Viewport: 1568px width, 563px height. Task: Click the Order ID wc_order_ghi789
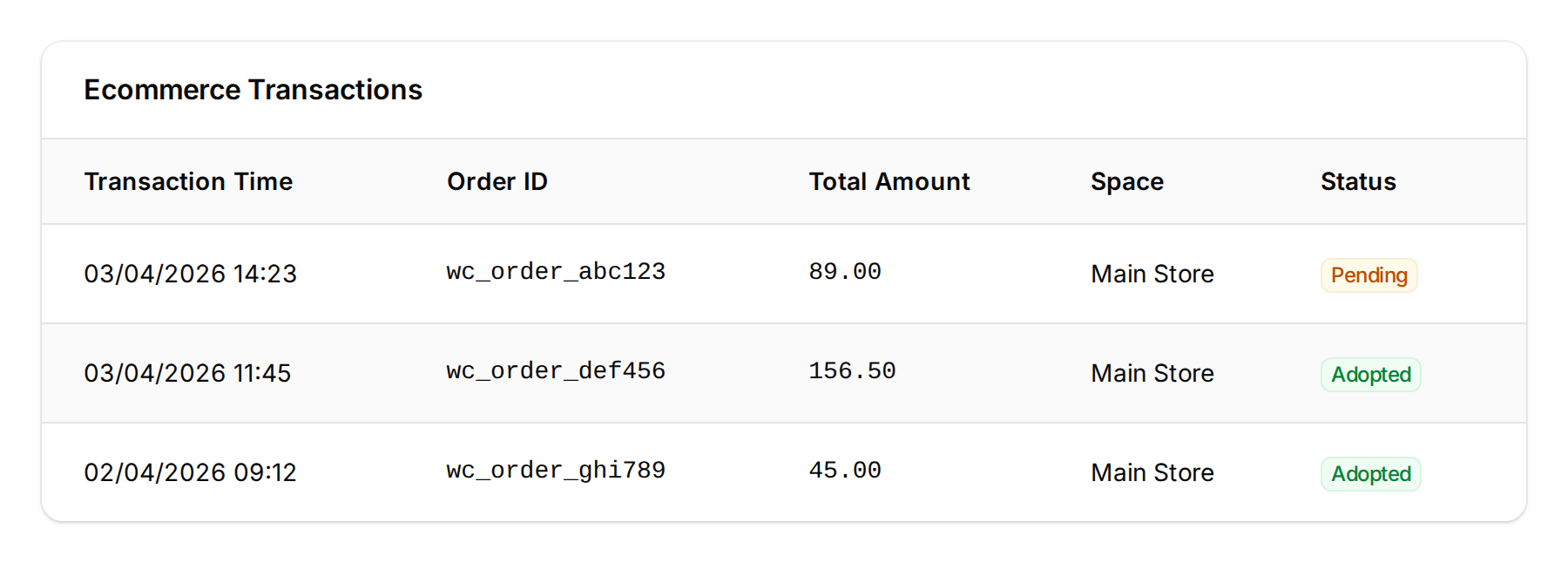tap(555, 471)
